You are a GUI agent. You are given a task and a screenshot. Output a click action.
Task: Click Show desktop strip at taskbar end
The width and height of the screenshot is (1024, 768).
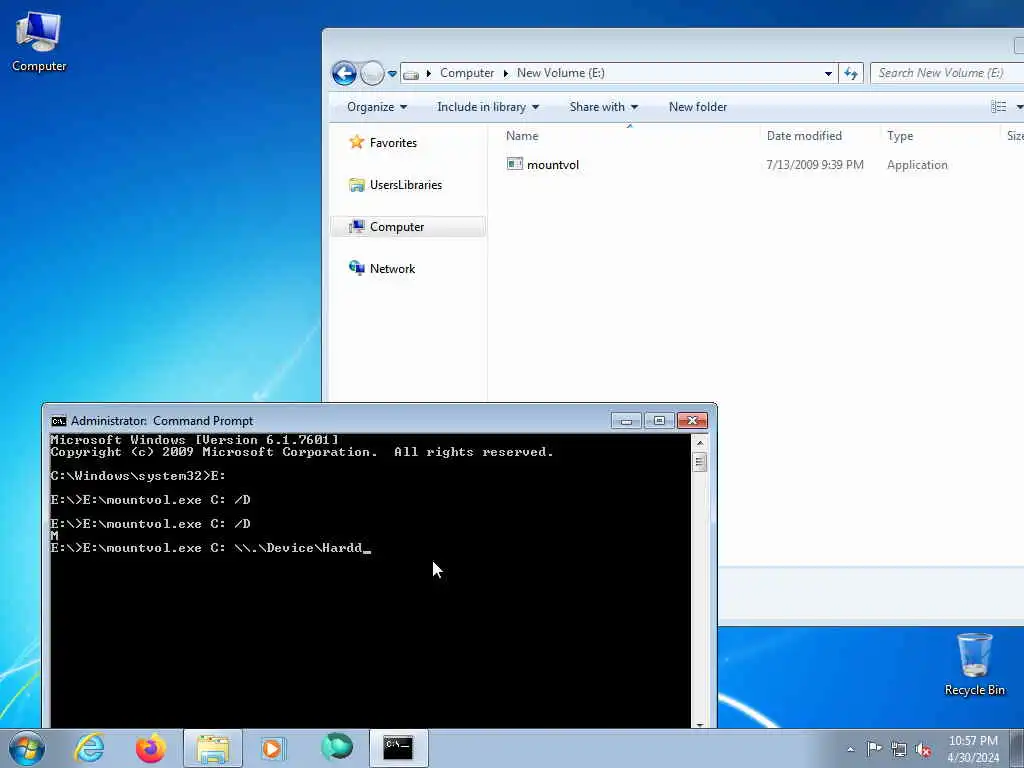point(1017,749)
